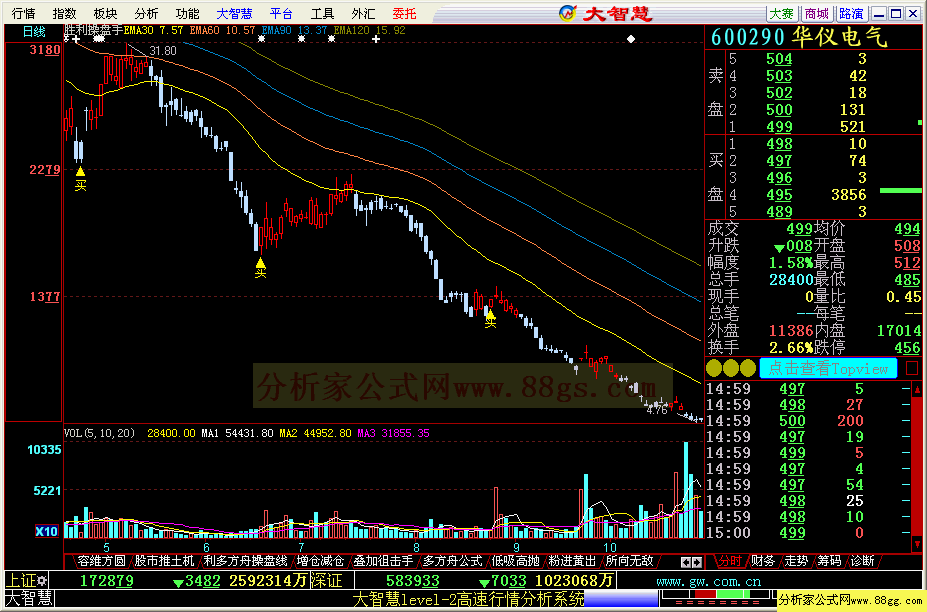This screenshot has height=612, width=927.
Task: Open the 委托 menu
Action: coord(404,13)
